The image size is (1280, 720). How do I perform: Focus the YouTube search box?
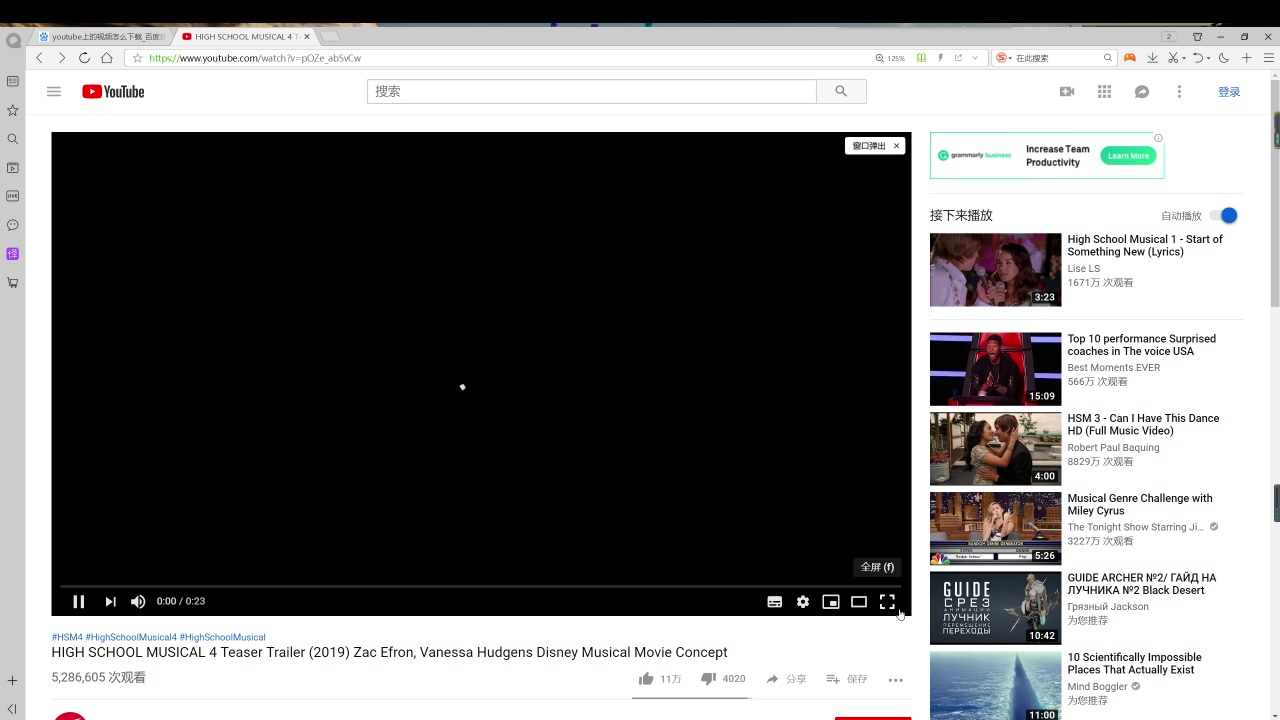pos(591,91)
